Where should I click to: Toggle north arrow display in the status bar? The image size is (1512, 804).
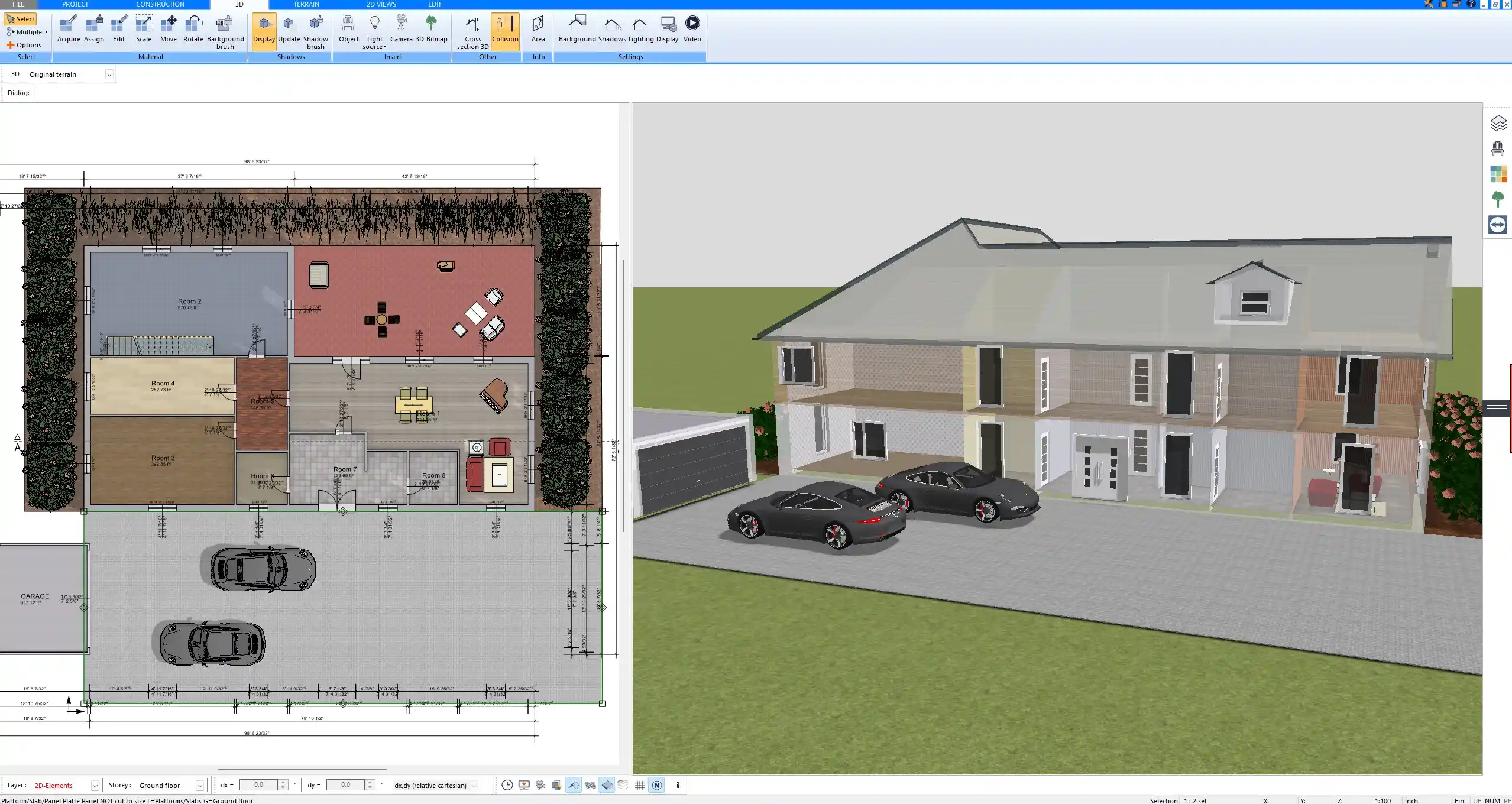[656, 785]
